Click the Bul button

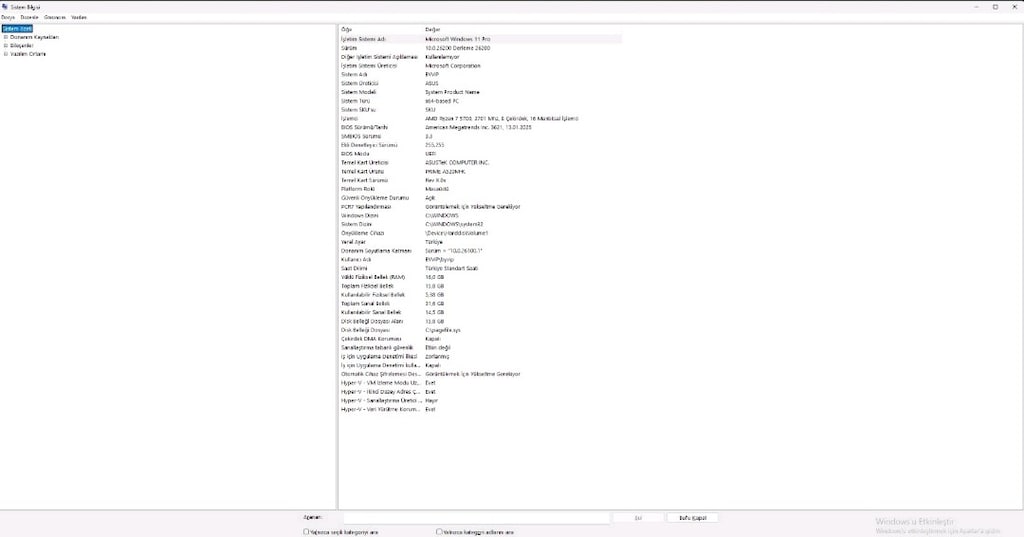click(x=638, y=517)
